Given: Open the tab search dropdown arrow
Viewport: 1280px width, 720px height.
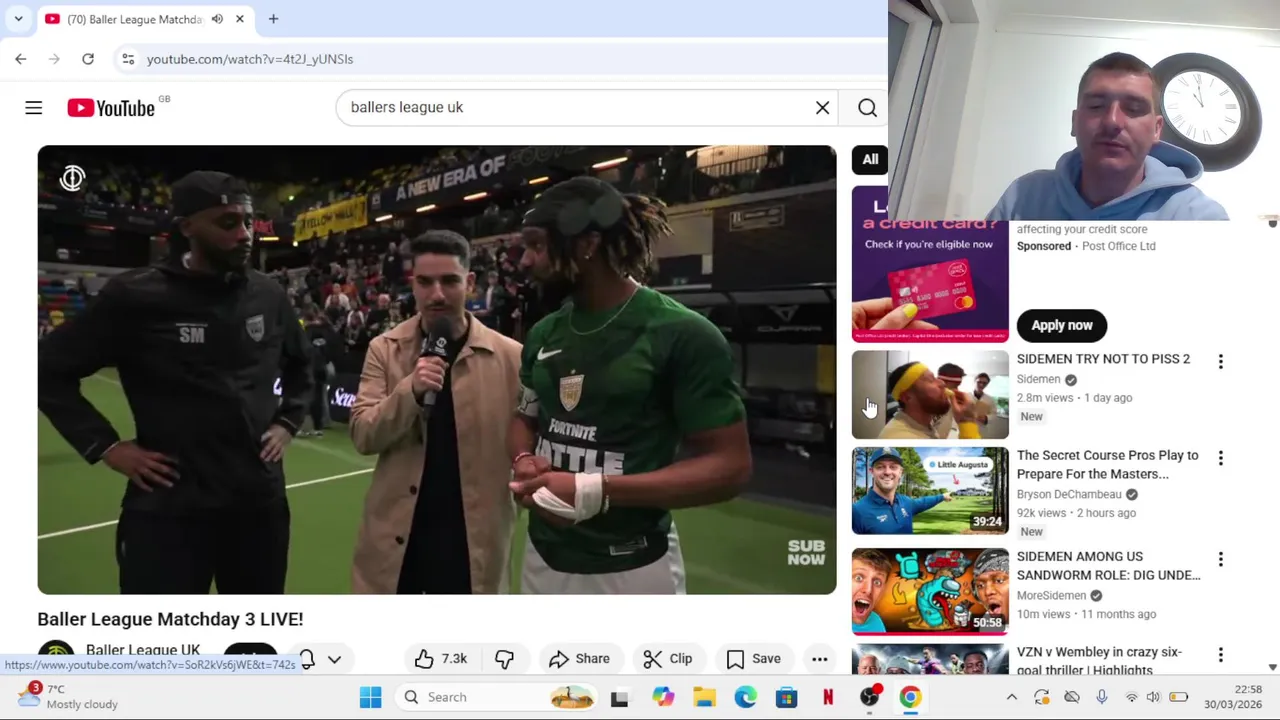Looking at the screenshot, I should pos(18,19).
